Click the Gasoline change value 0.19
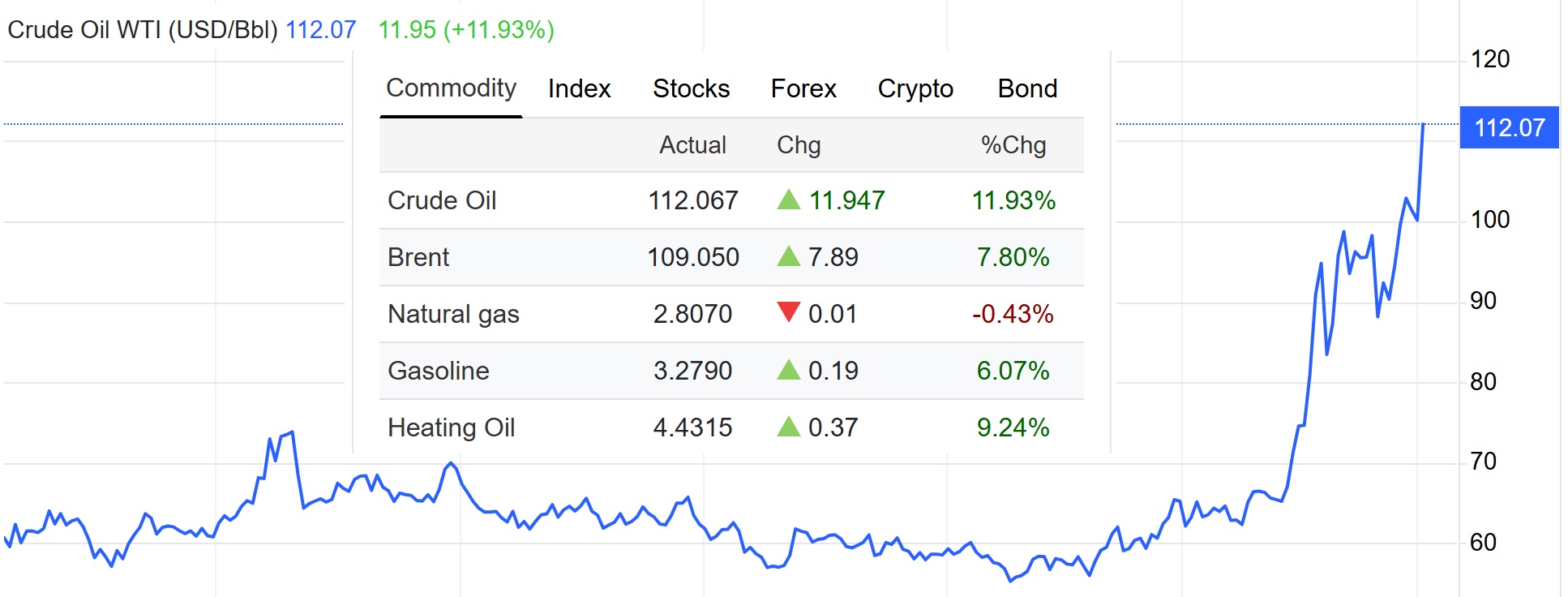Image resolution: width=1568 pixels, height=597 pixels. (833, 371)
